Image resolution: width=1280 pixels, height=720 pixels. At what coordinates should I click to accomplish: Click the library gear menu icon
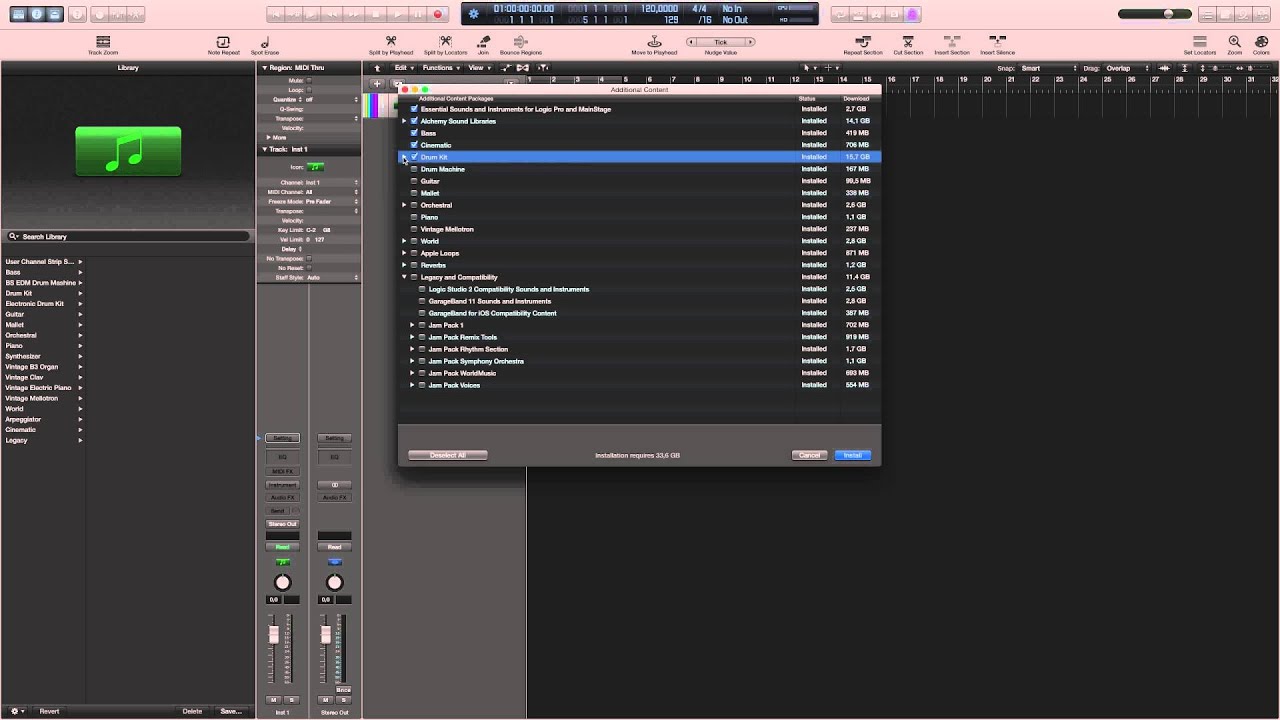tap(15, 711)
